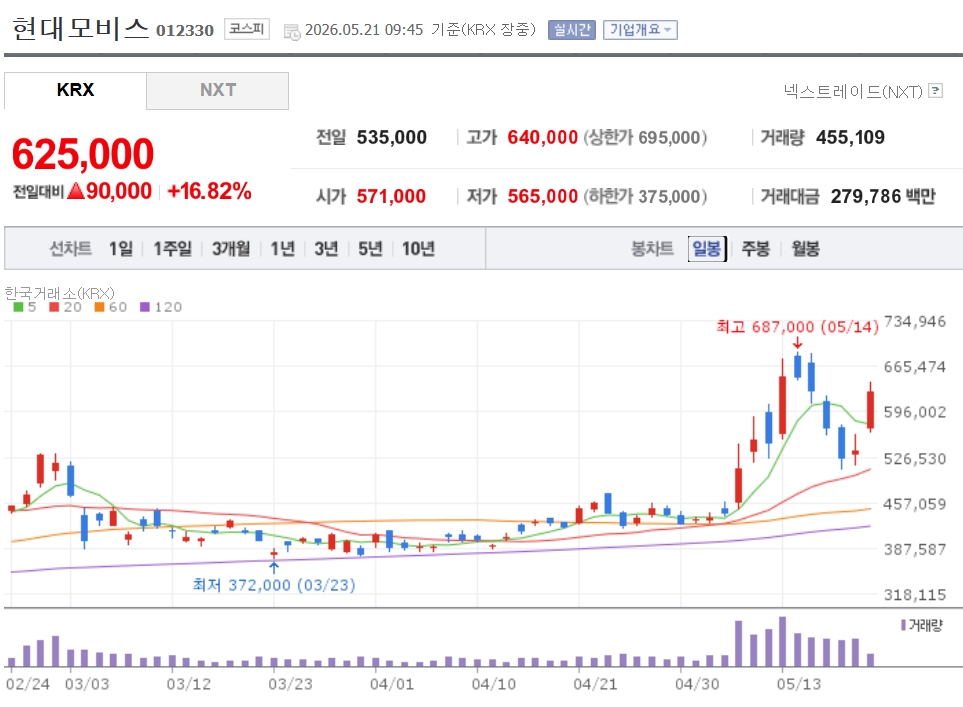Click the calendar clock icon beside date
Screen dimensions: 963x707
(x=292, y=31)
